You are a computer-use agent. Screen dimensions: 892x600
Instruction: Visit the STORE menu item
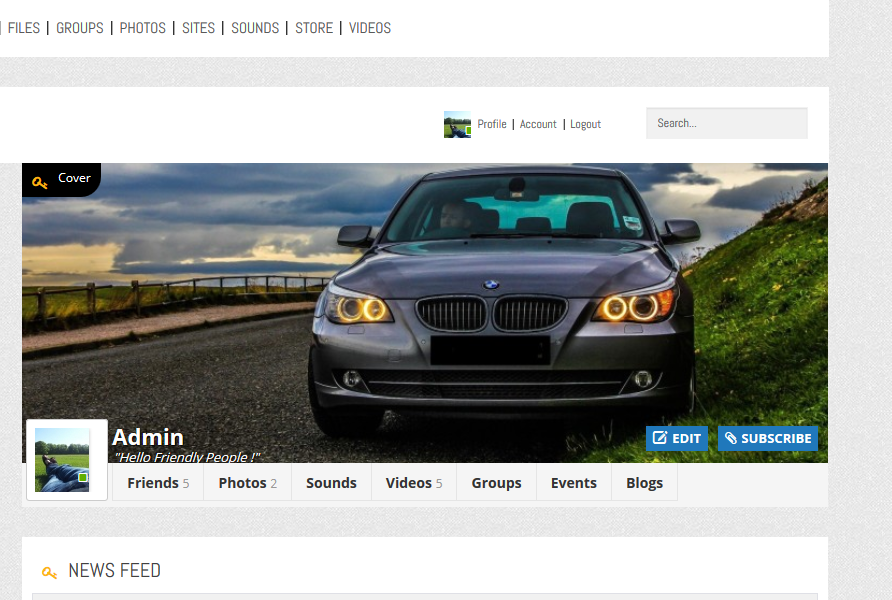tap(314, 28)
